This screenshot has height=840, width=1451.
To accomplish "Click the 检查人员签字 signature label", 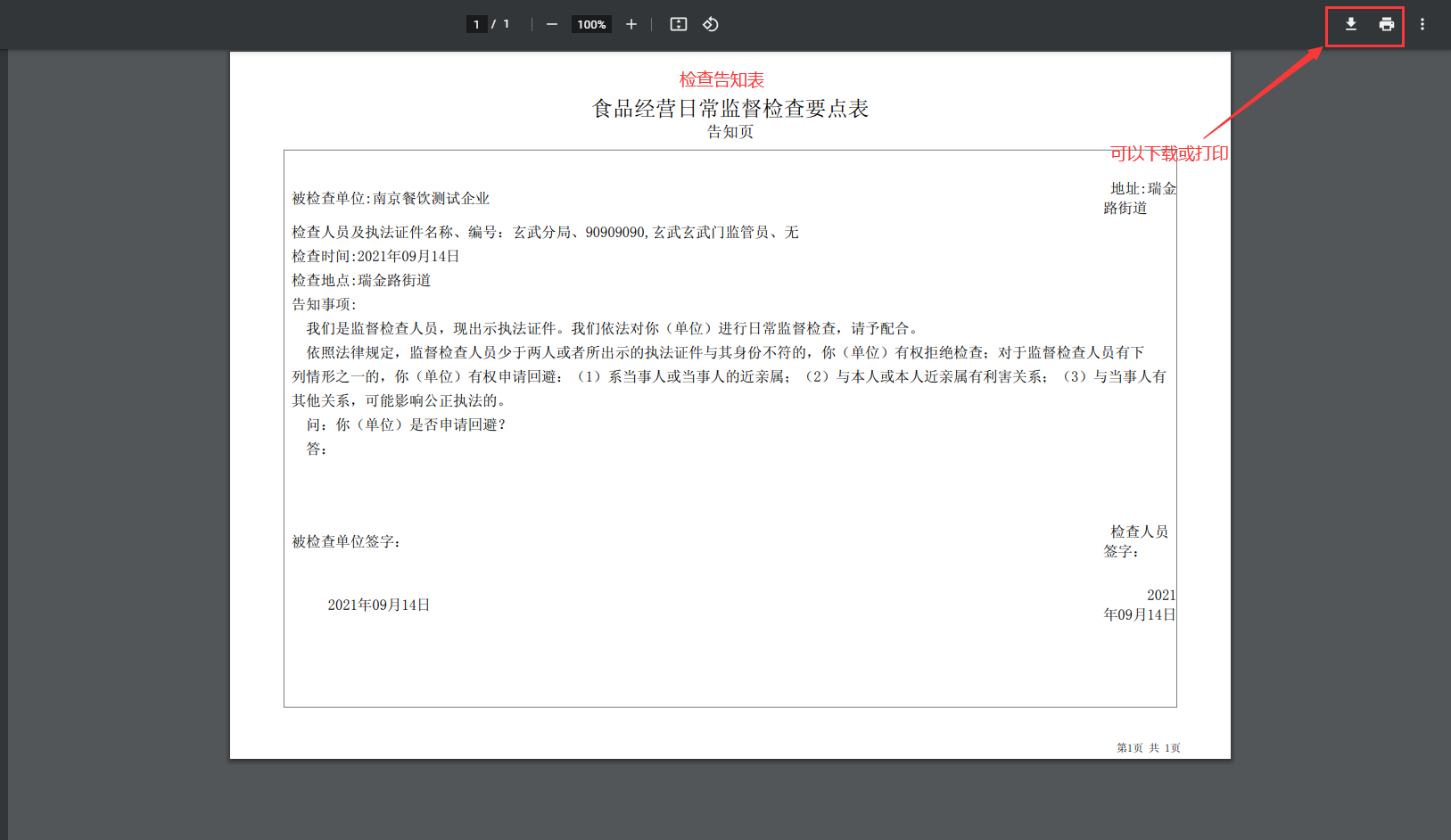I will point(1137,541).
